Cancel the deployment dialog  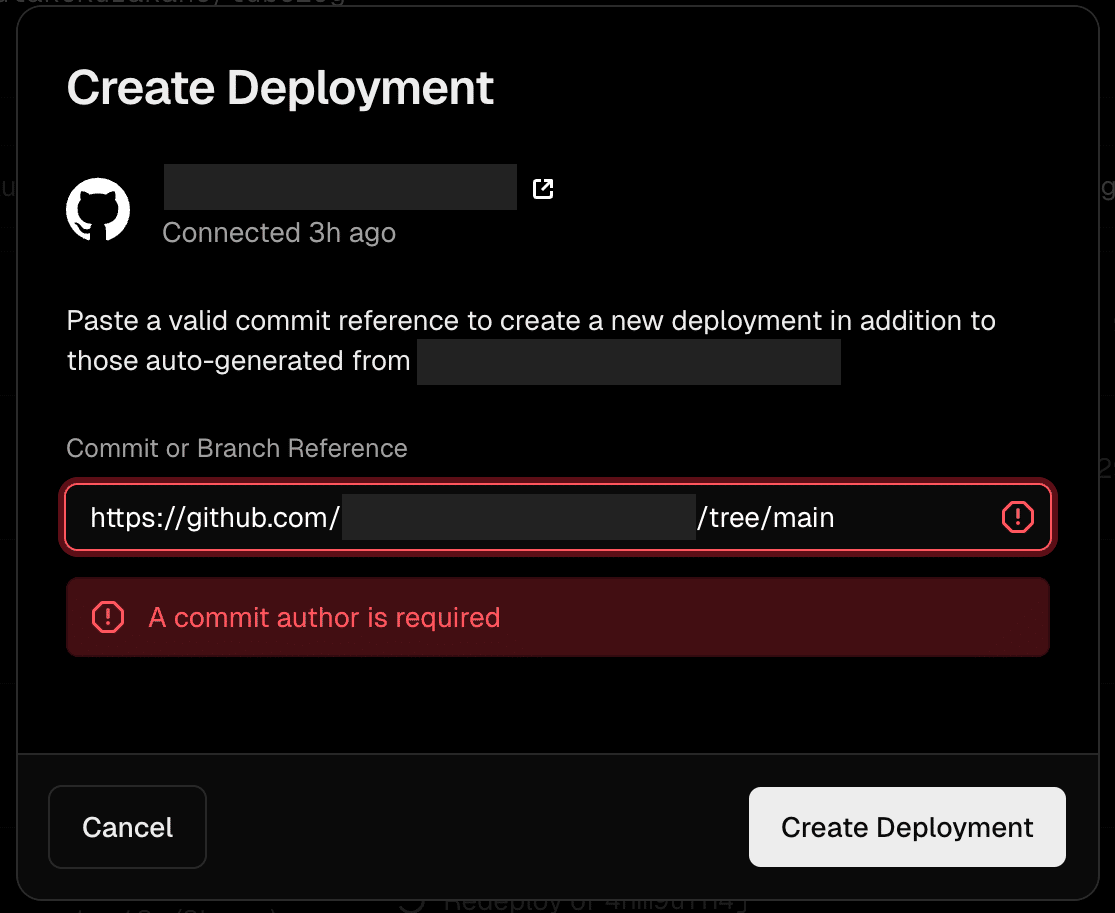point(127,827)
